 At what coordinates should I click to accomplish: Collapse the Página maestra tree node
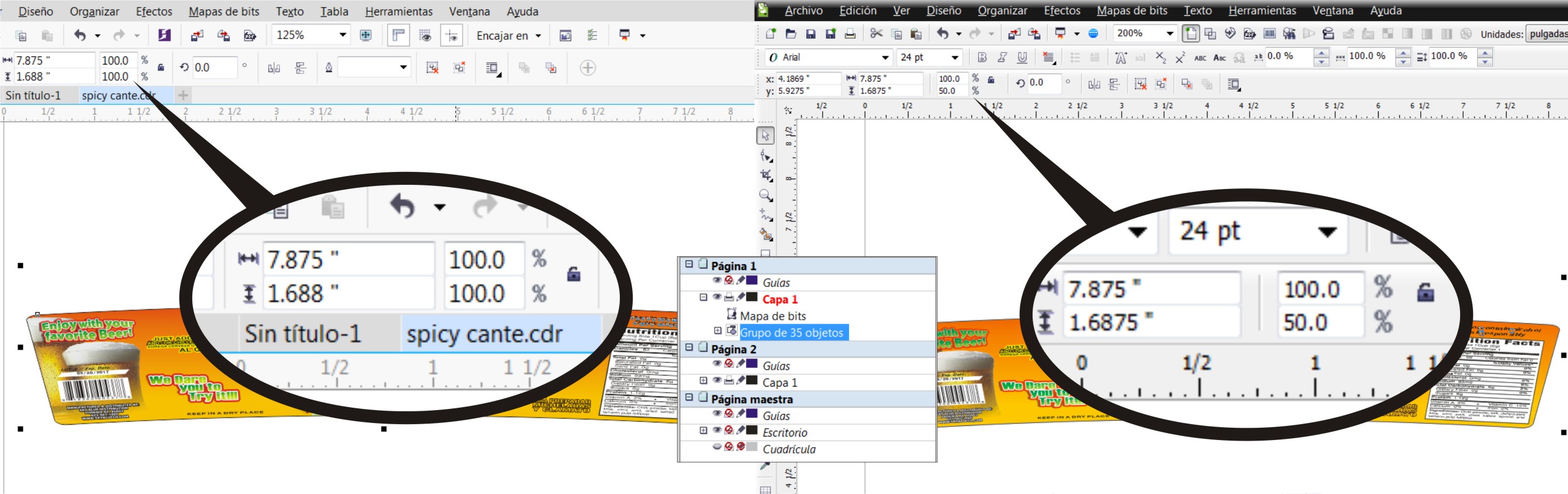point(689,397)
